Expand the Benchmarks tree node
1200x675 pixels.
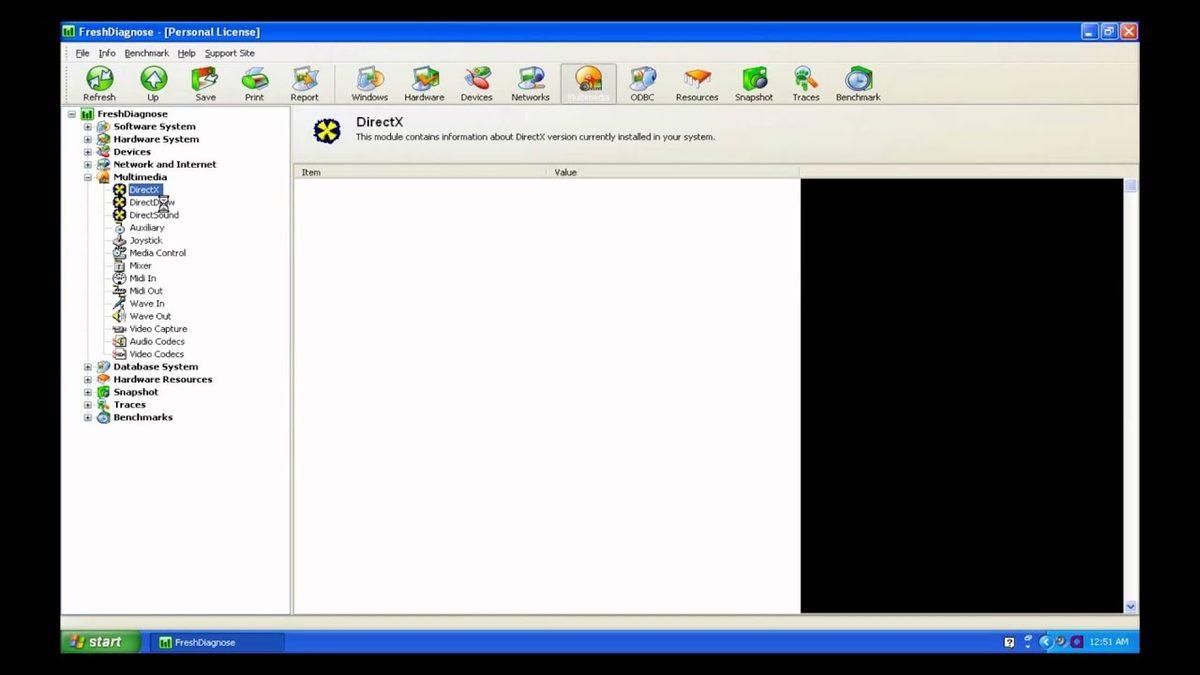(x=88, y=417)
